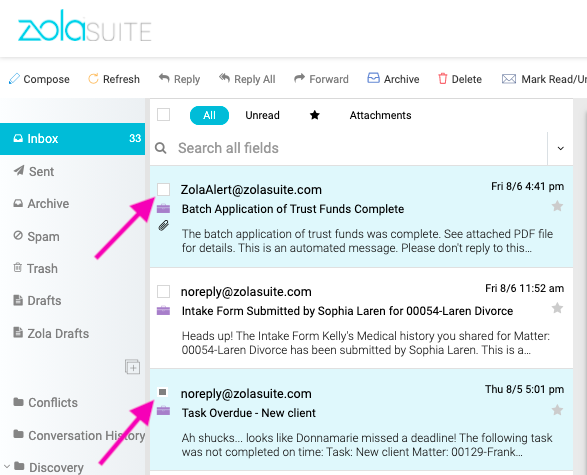This screenshot has height=475, width=587.
Task: Click the paperclip attachment icon on ZolaAlert email
Action: click(x=163, y=225)
